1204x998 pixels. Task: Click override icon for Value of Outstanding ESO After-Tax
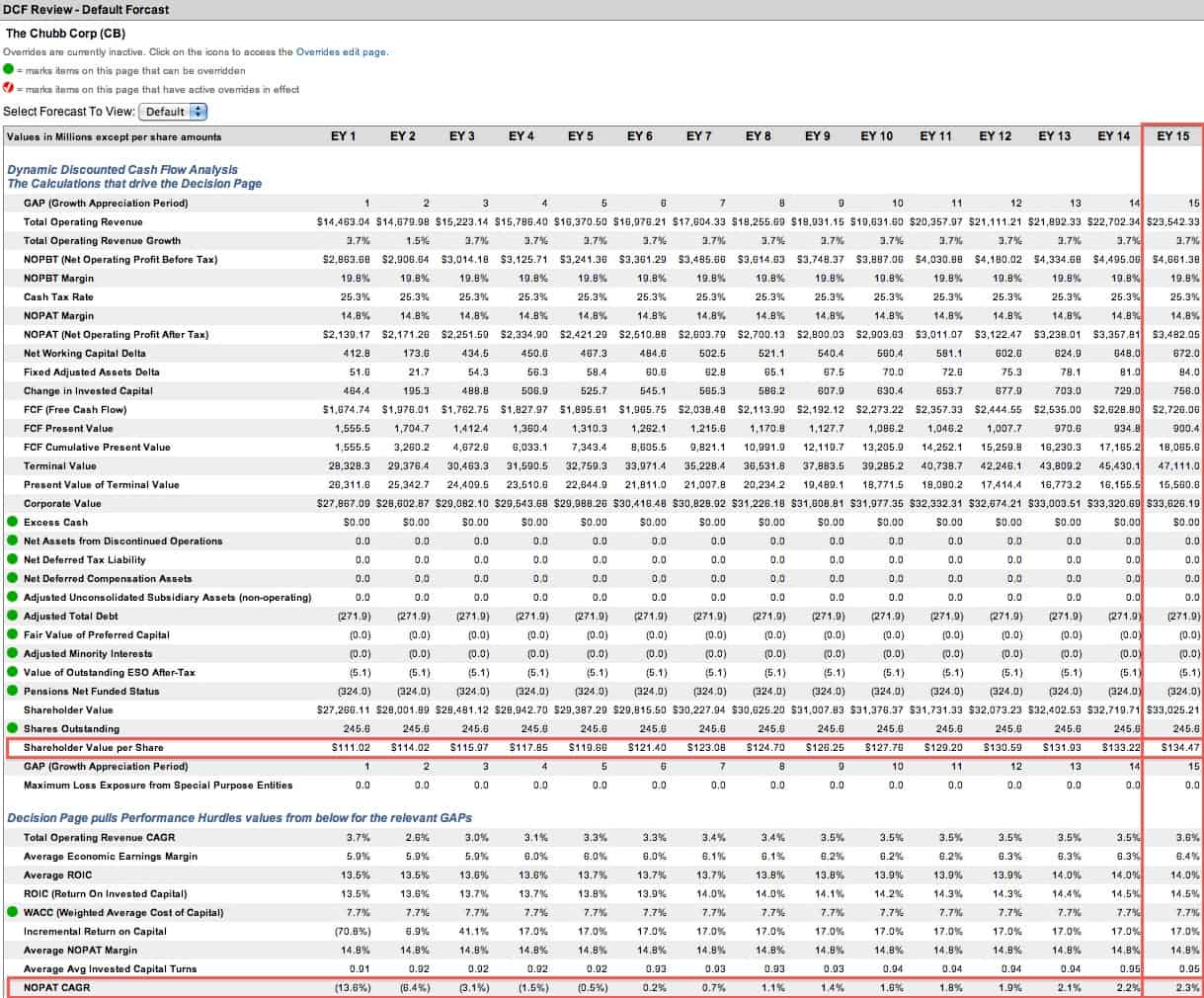[x=12, y=672]
